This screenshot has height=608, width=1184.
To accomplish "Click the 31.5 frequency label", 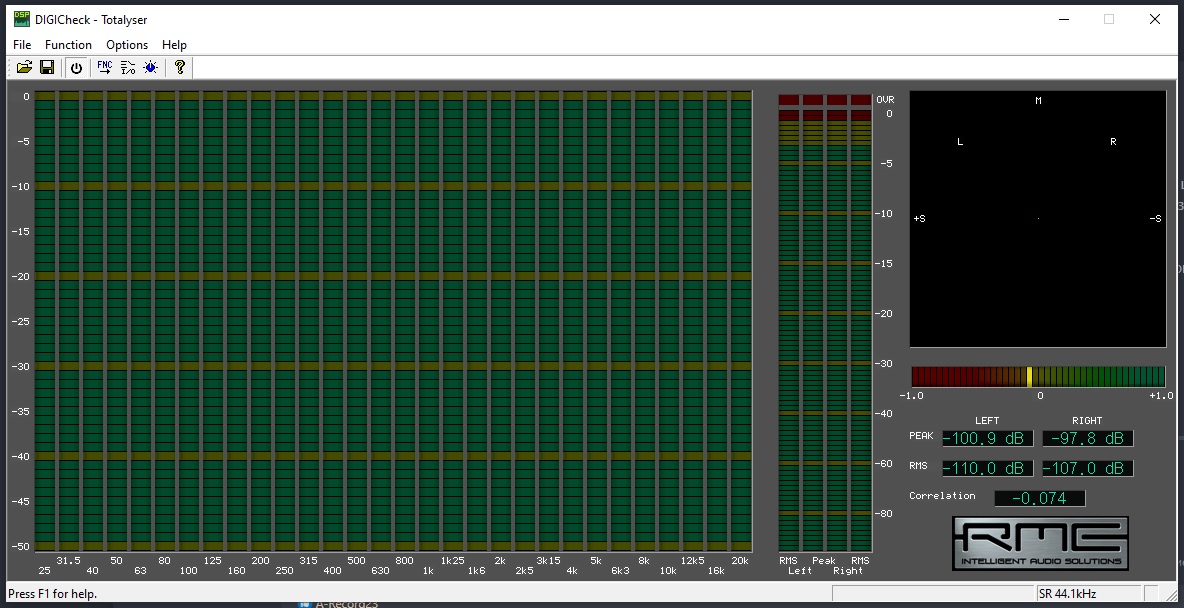I will [x=68, y=560].
